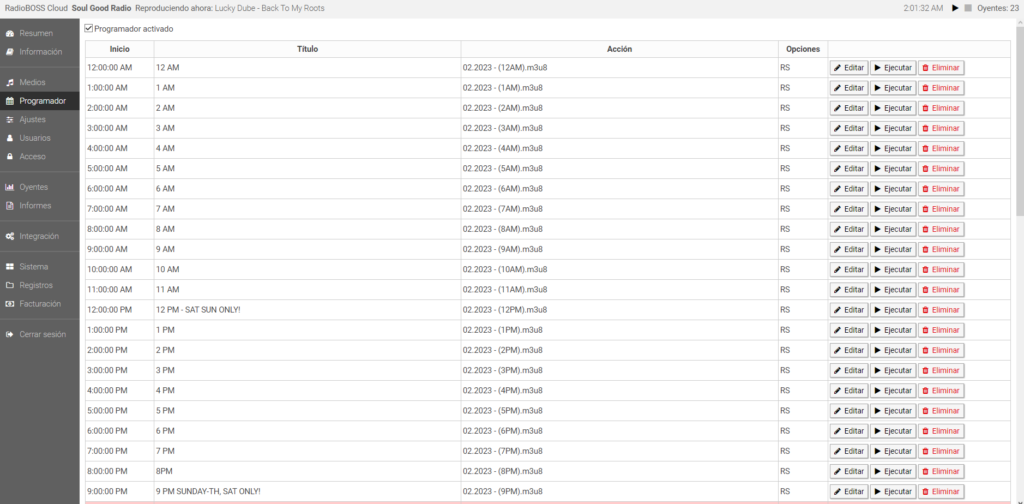Image resolution: width=1024 pixels, height=504 pixels.
Task: Click the Sistema server icon
Action: pyautogui.click(x=10, y=267)
